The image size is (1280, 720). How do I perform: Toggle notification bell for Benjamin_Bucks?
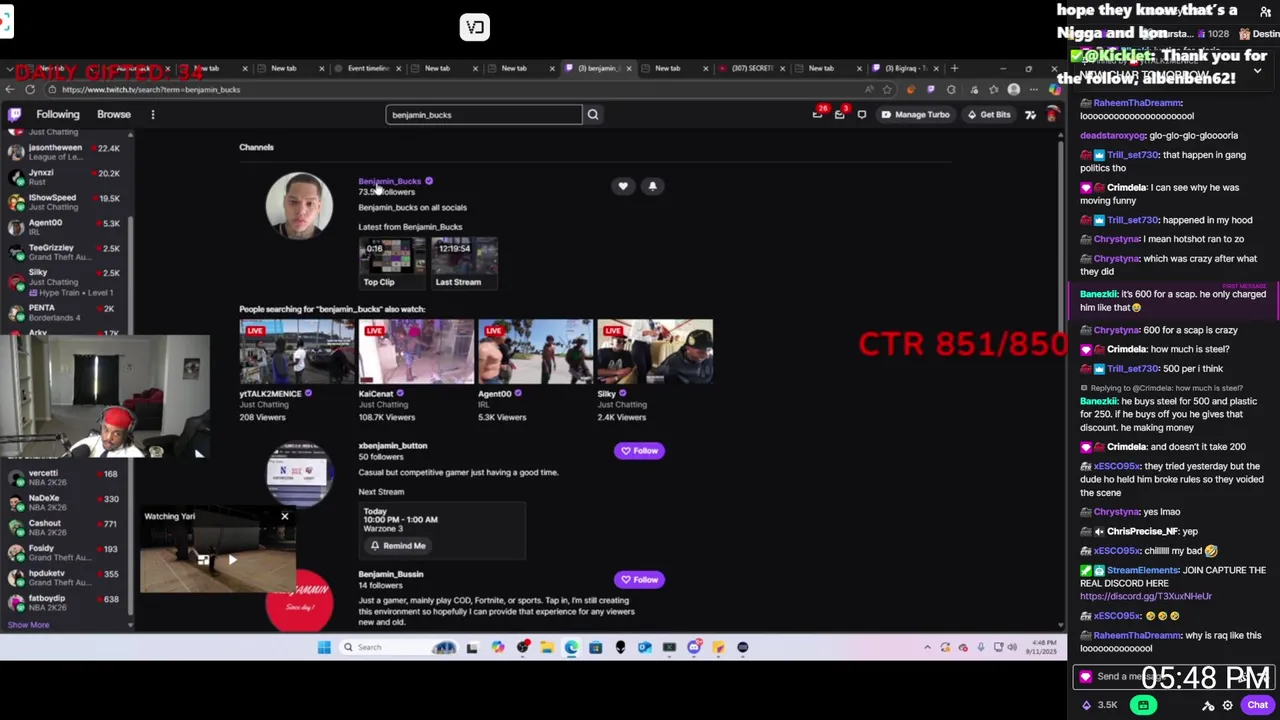tap(652, 185)
